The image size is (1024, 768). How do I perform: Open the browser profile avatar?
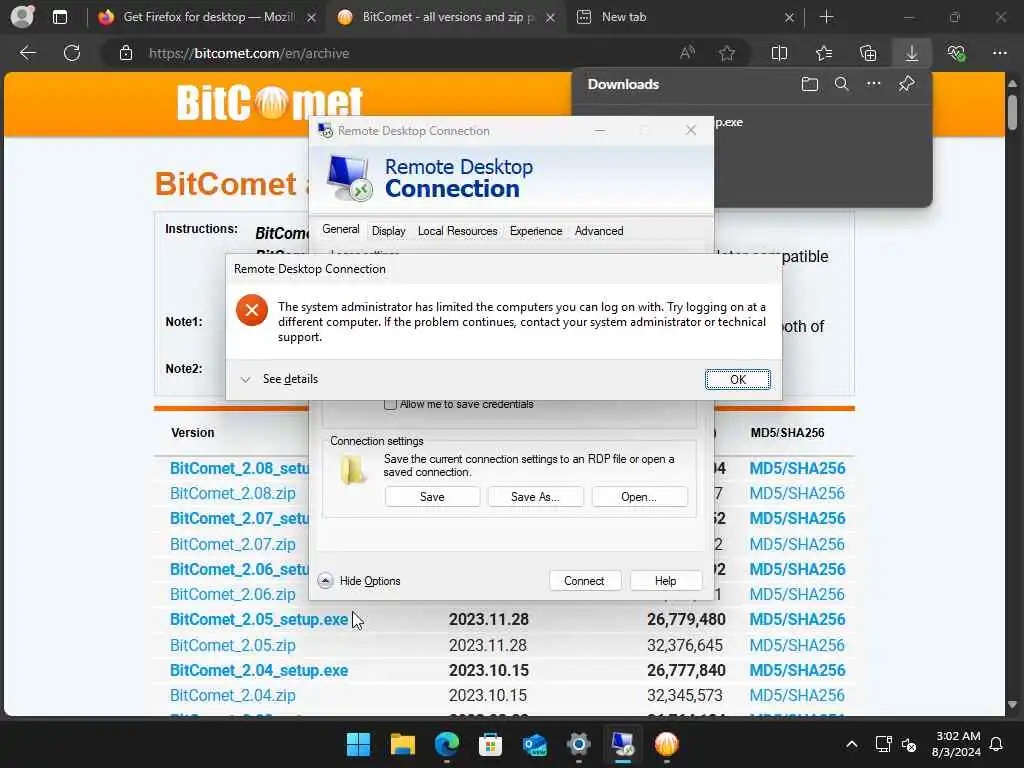tap(22, 16)
